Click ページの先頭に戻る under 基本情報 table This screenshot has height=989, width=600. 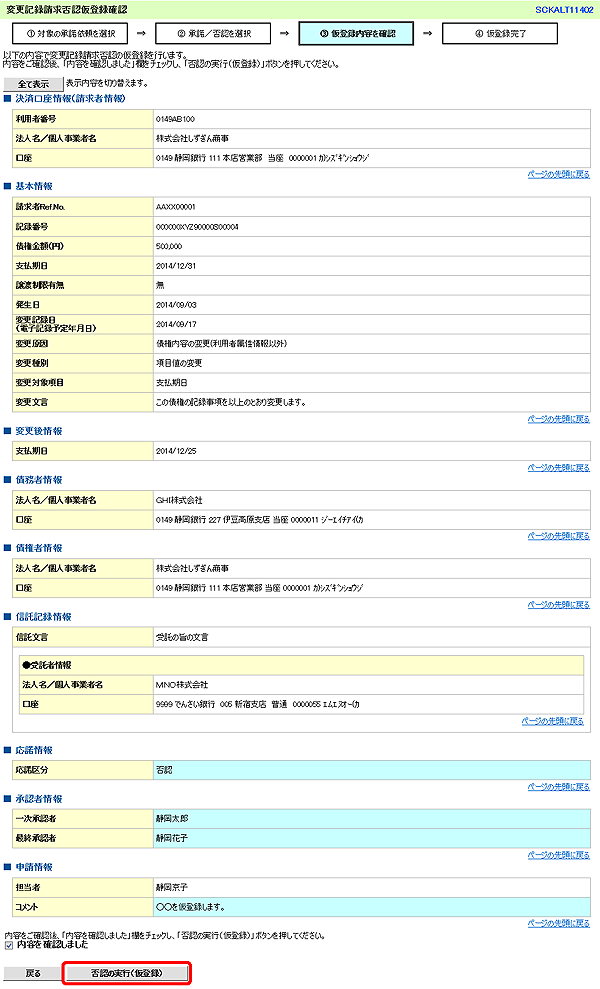pos(558,419)
